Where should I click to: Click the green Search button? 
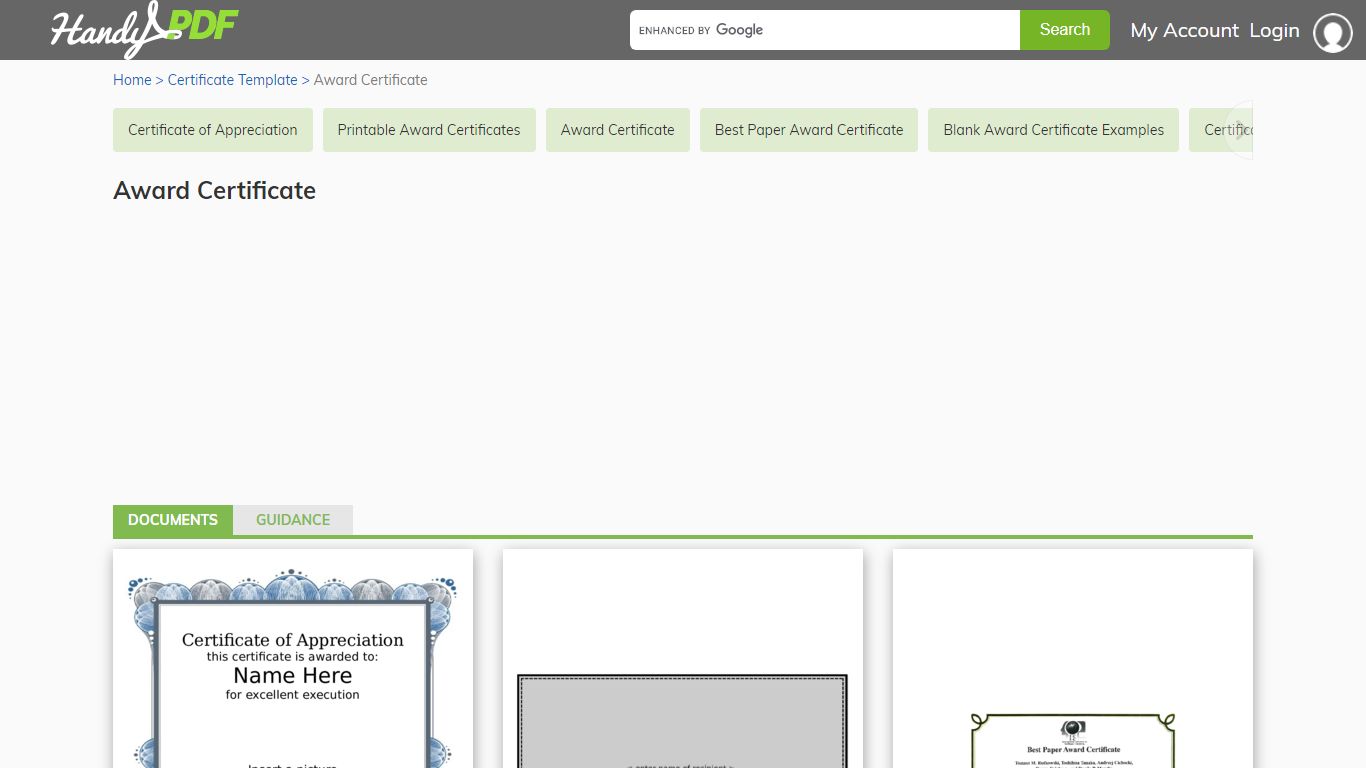click(x=1065, y=30)
